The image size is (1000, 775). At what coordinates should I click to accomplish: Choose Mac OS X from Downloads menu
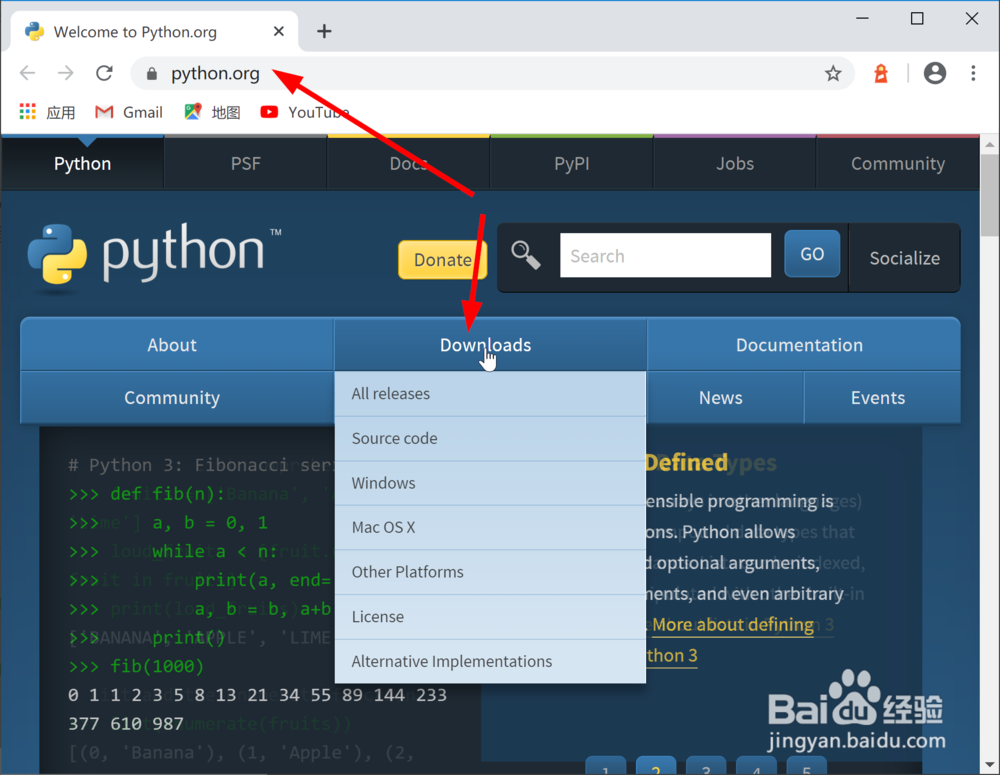pyautogui.click(x=490, y=528)
